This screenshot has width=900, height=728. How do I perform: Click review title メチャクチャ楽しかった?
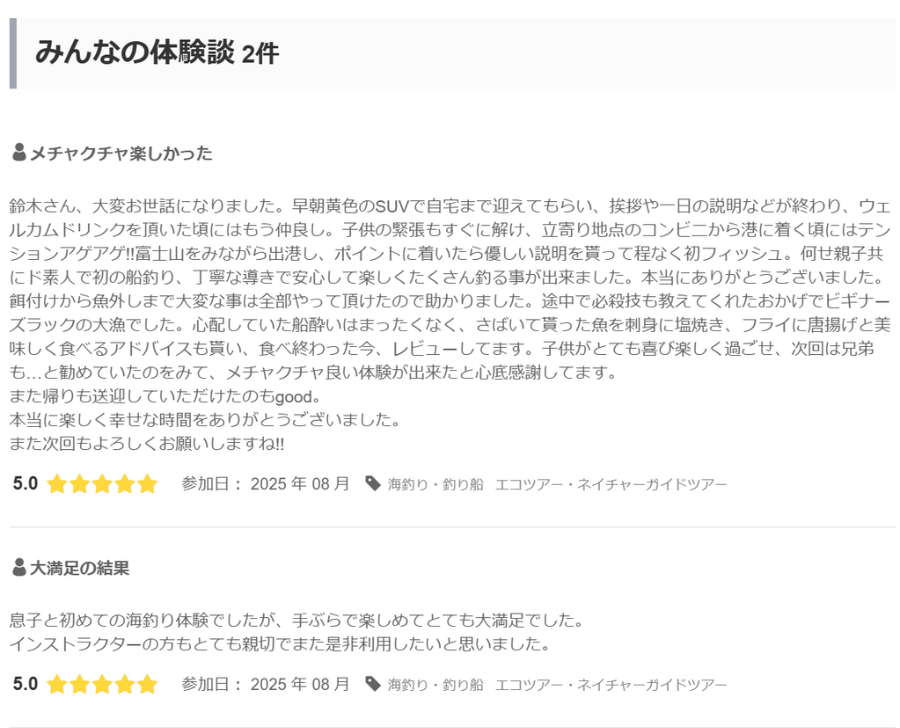click(121, 153)
